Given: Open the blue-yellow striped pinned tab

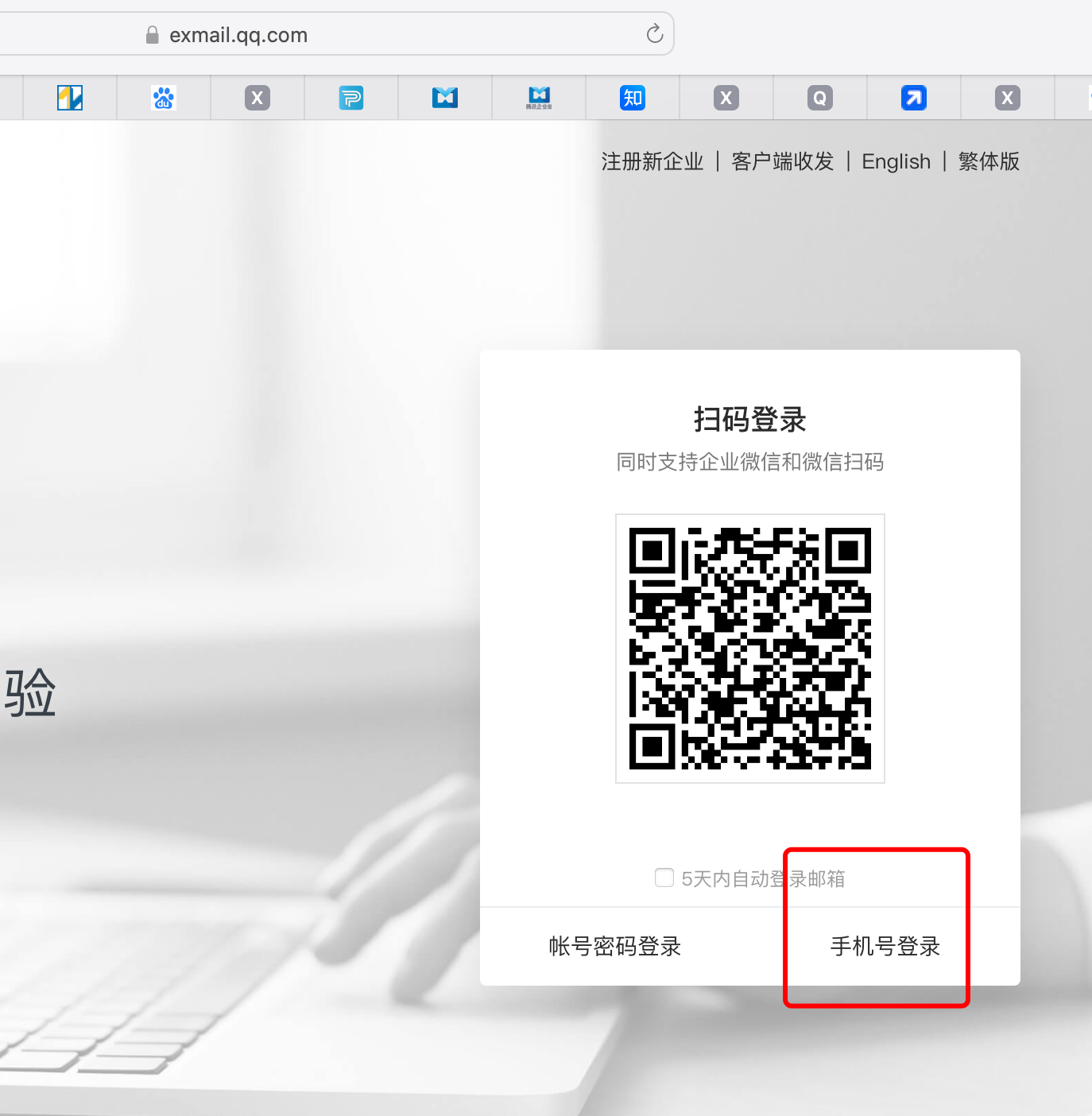Looking at the screenshot, I should pos(70,98).
